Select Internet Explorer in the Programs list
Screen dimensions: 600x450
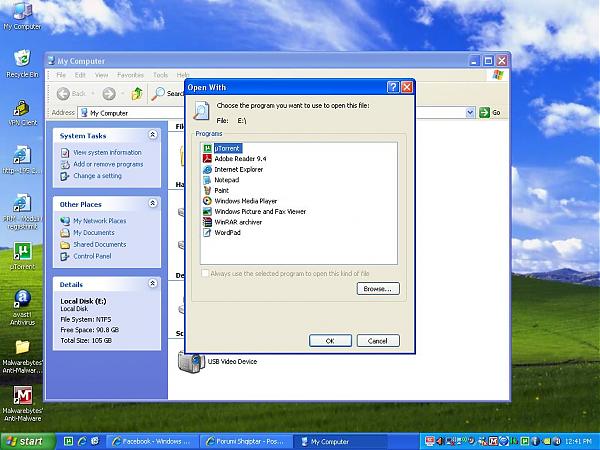tap(238, 169)
